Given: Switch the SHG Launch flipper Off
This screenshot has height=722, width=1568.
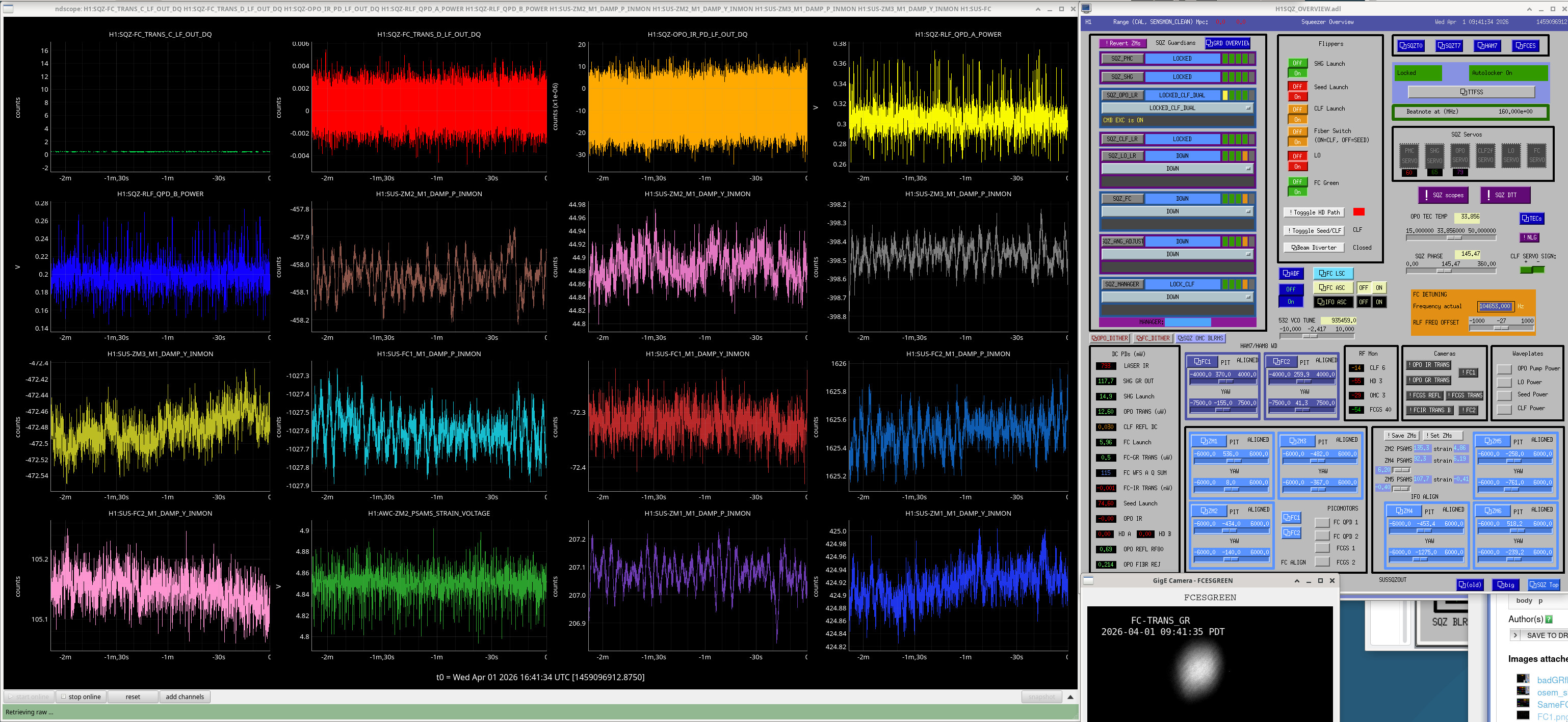Looking at the screenshot, I should (x=1297, y=63).
